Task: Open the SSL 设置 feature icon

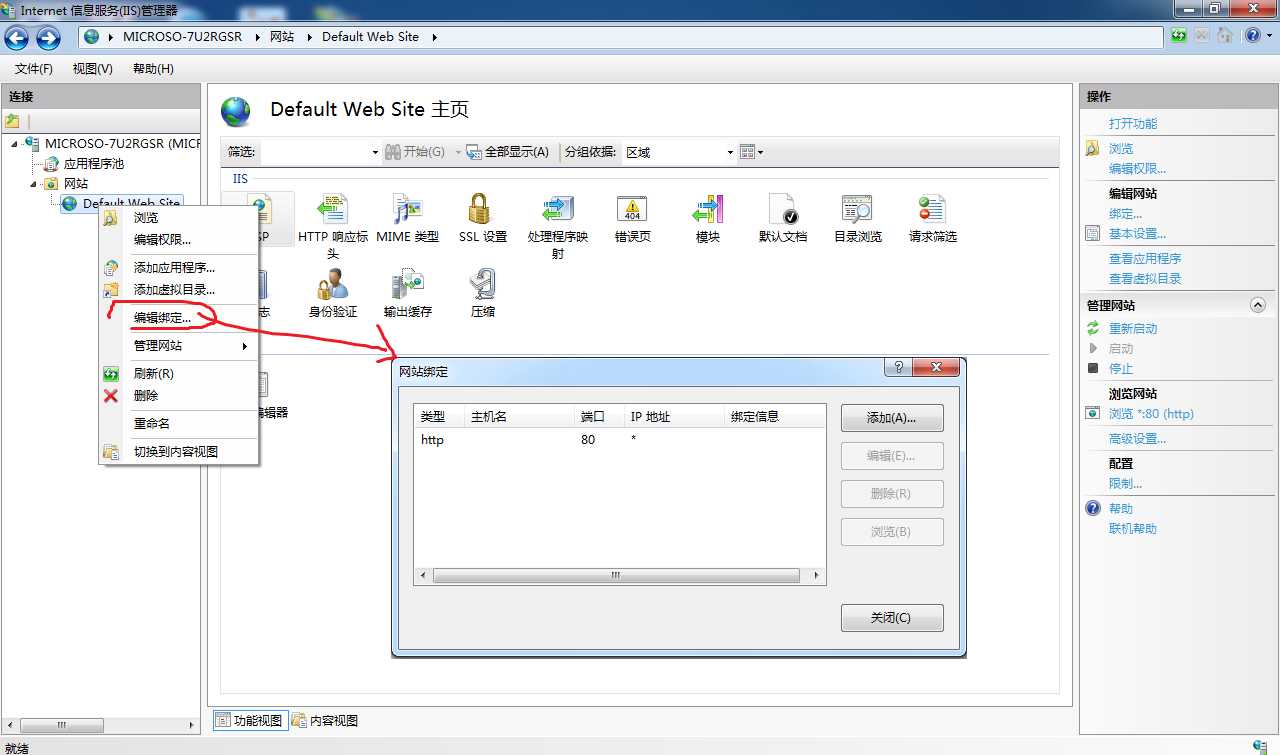Action: (482, 219)
